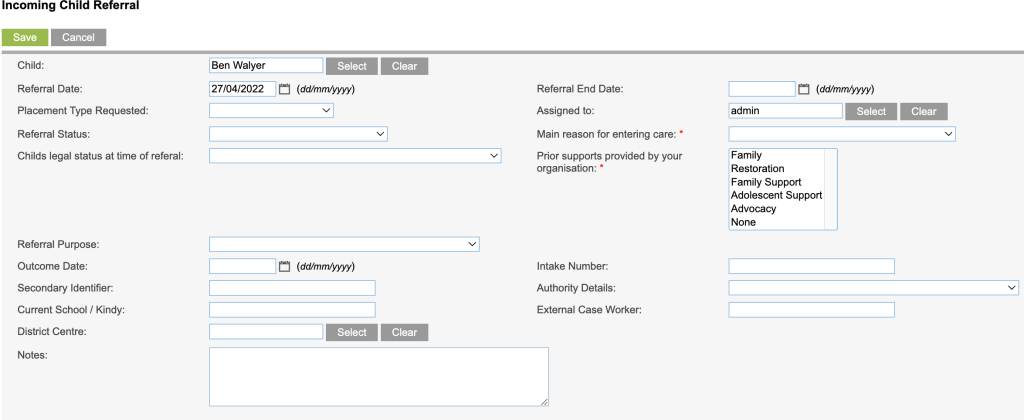The image size is (1024, 420).
Task: Pick None in prior supports list
Action: click(743, 222)
